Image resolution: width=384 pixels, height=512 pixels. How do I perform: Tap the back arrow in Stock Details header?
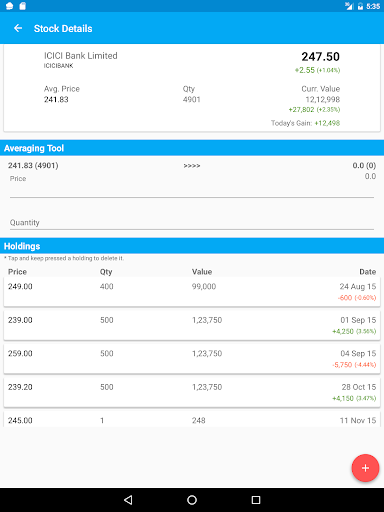pyautogui.click(x=18, y=28)
